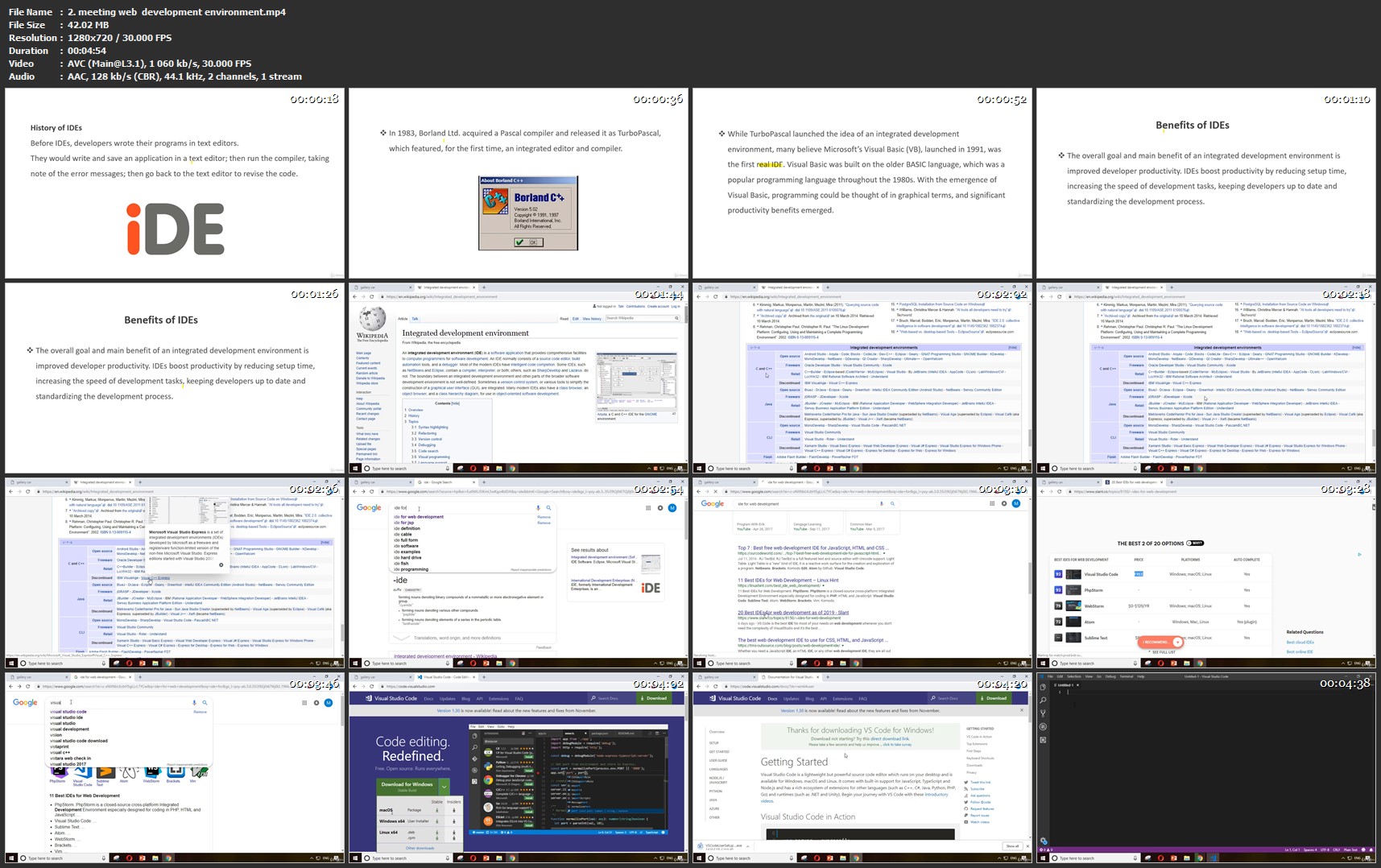Viewport: 1381px width, 868px height.
Task: Expand the orange I Recommend dropdown in the 00:03:28 frame
Action: pos(1177,642)
